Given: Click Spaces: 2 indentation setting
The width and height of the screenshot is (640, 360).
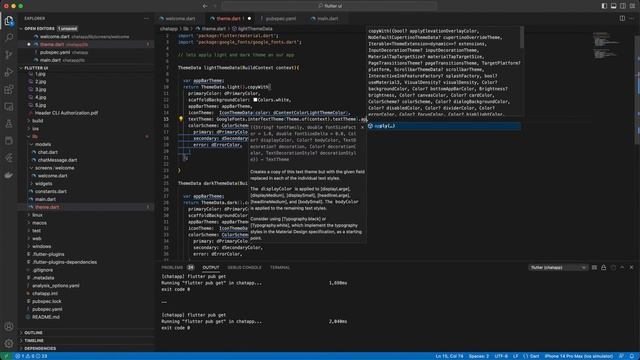Looking at the screenshot, I should (479, 356).
